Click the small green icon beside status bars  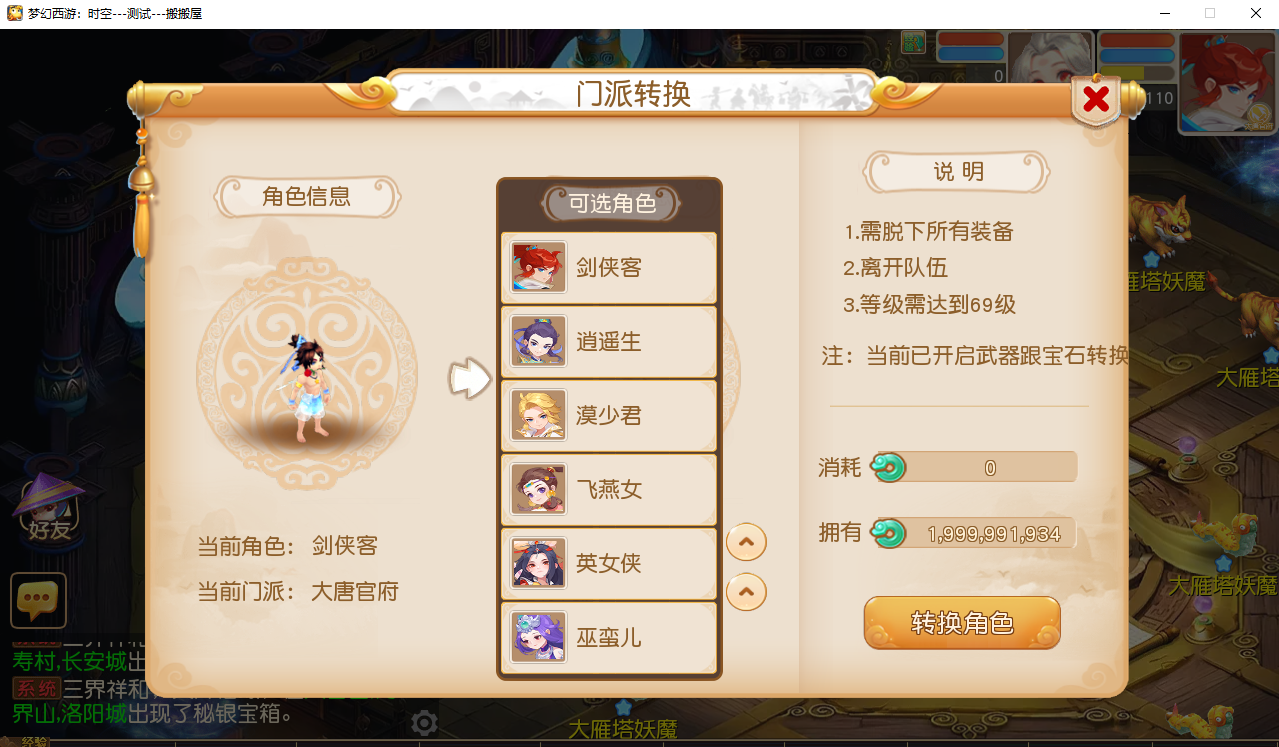[913, 42]
